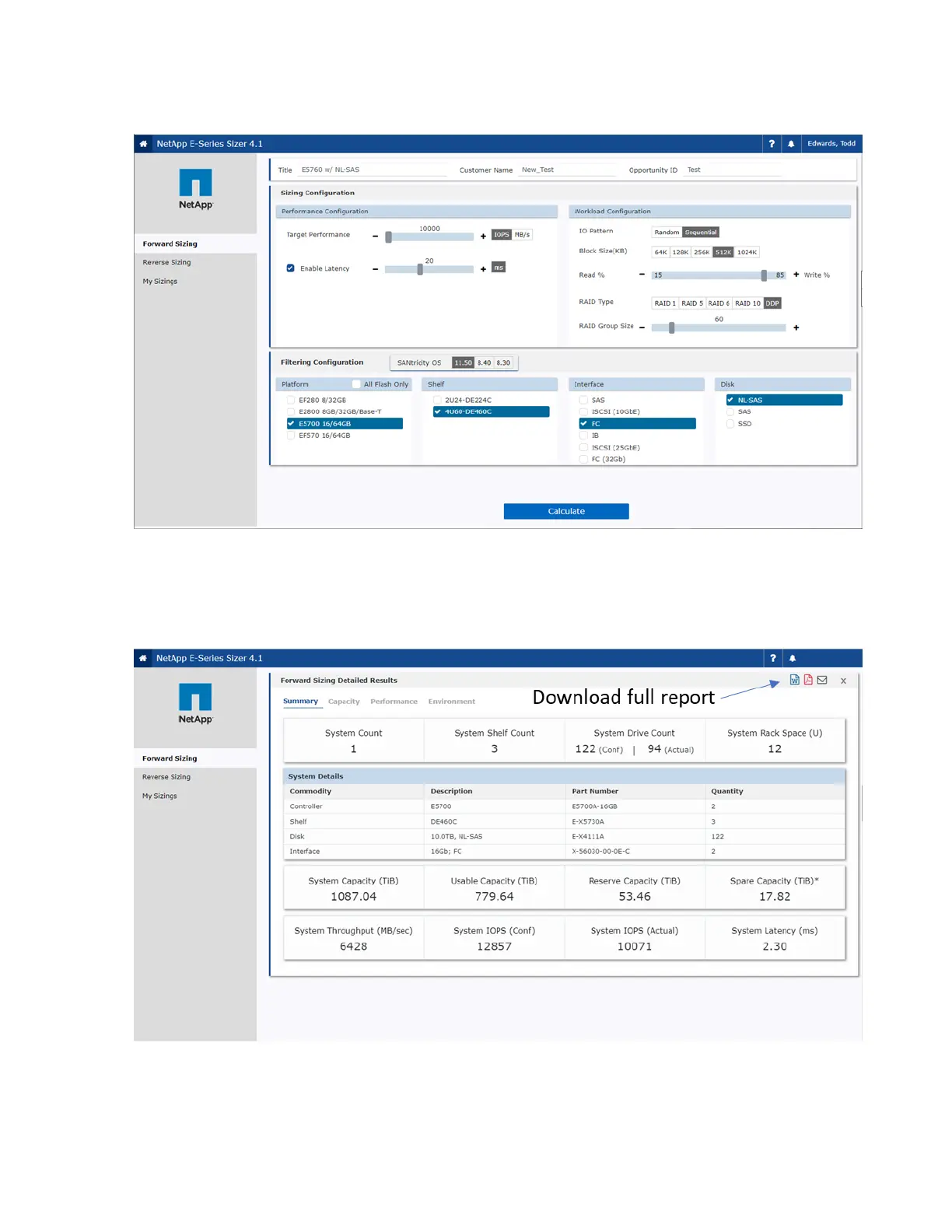
Task: Click the home icon in the lower results window
Action: (143, 658)
